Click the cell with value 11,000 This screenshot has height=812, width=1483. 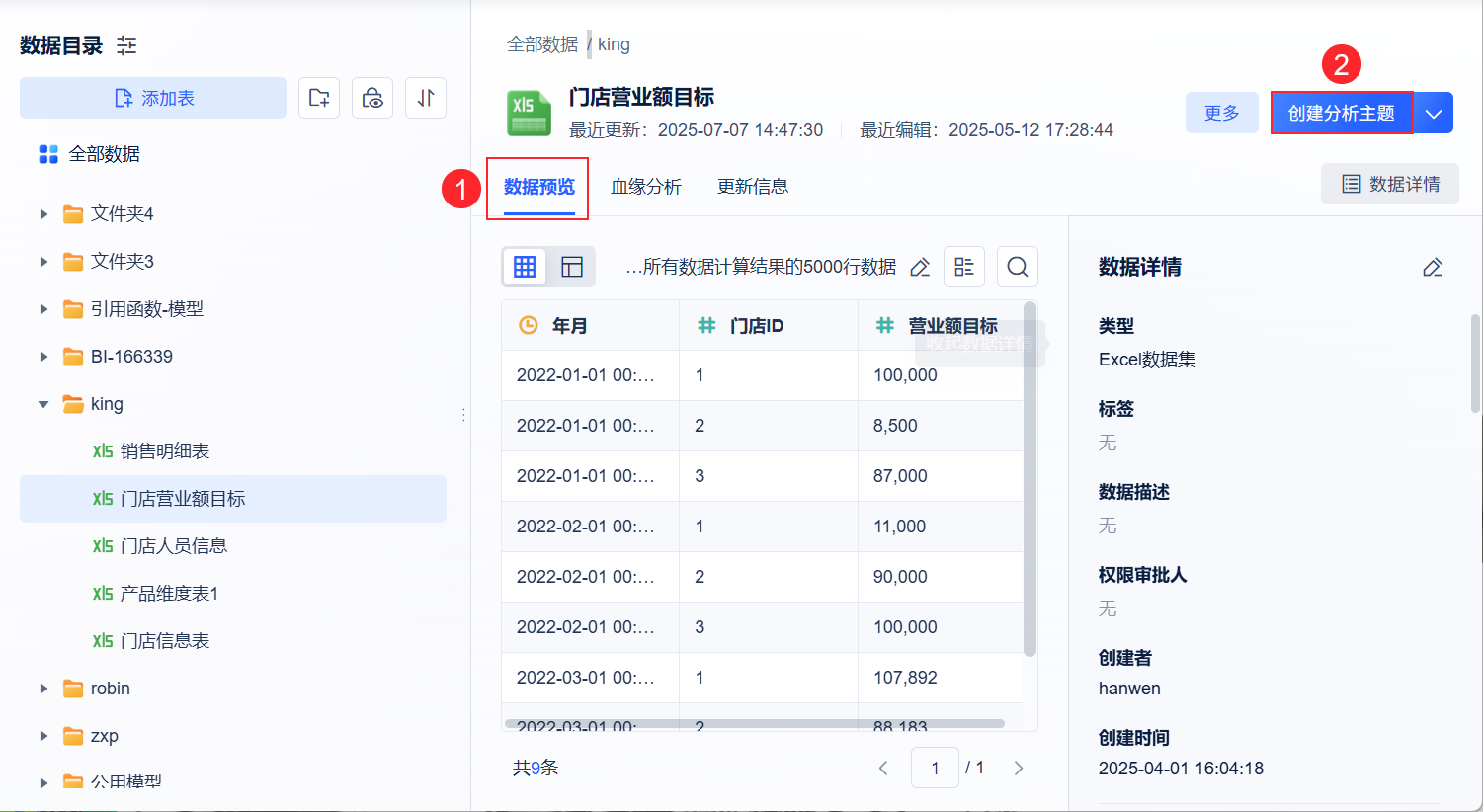(x=941, y=527)
